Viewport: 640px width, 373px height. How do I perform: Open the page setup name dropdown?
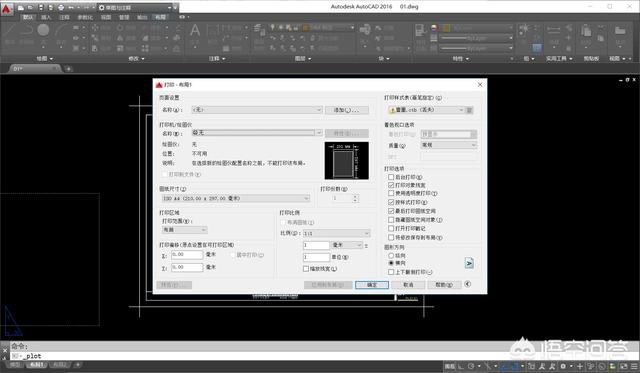(x=257, y=110)
